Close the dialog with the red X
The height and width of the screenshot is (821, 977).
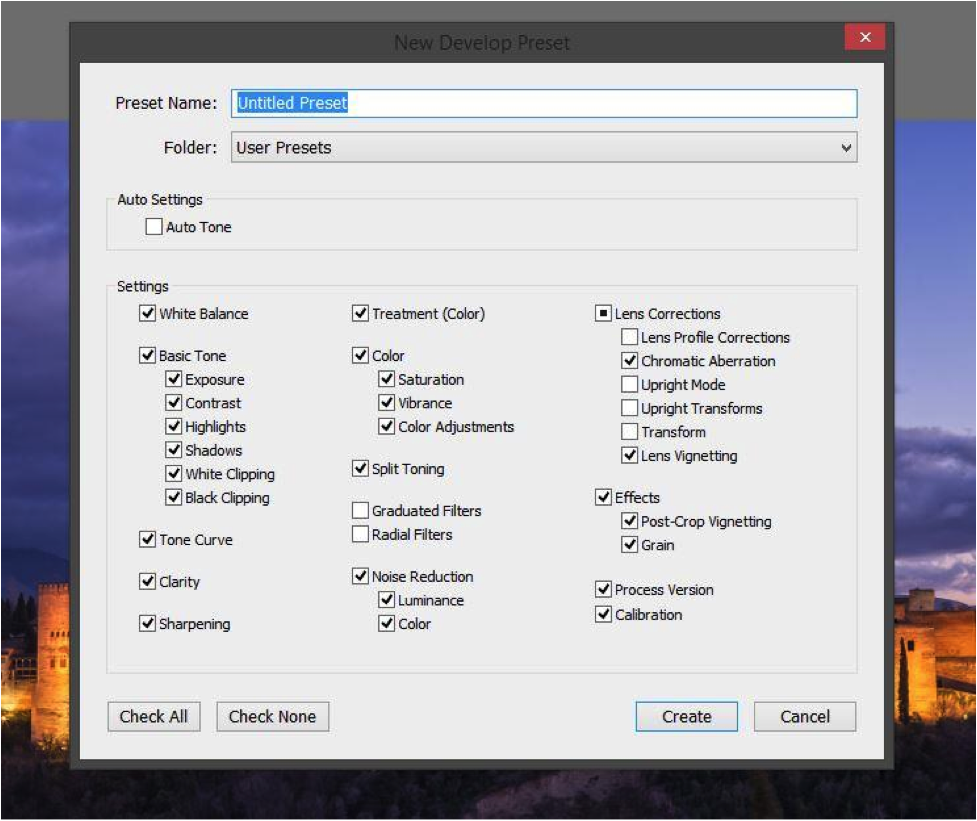click(x=865, y=37)
